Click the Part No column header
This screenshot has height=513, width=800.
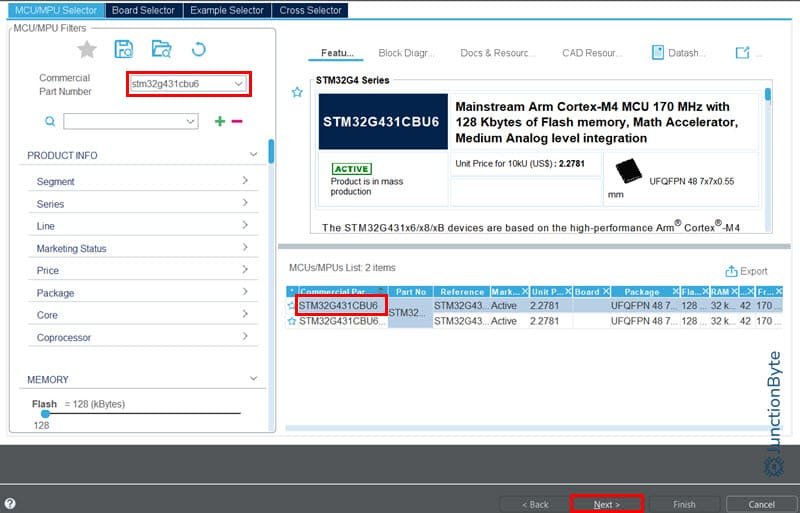click(x=410, y=291)
